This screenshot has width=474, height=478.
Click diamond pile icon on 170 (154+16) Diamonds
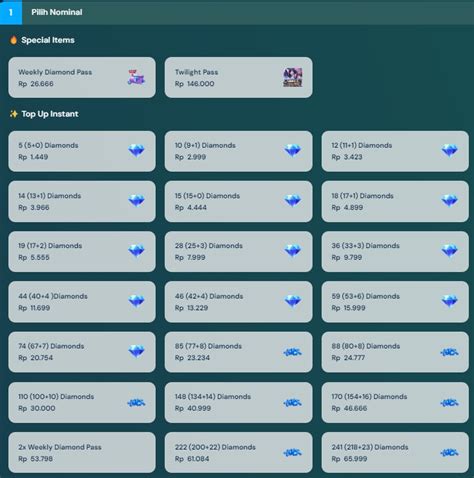(449, 403)
